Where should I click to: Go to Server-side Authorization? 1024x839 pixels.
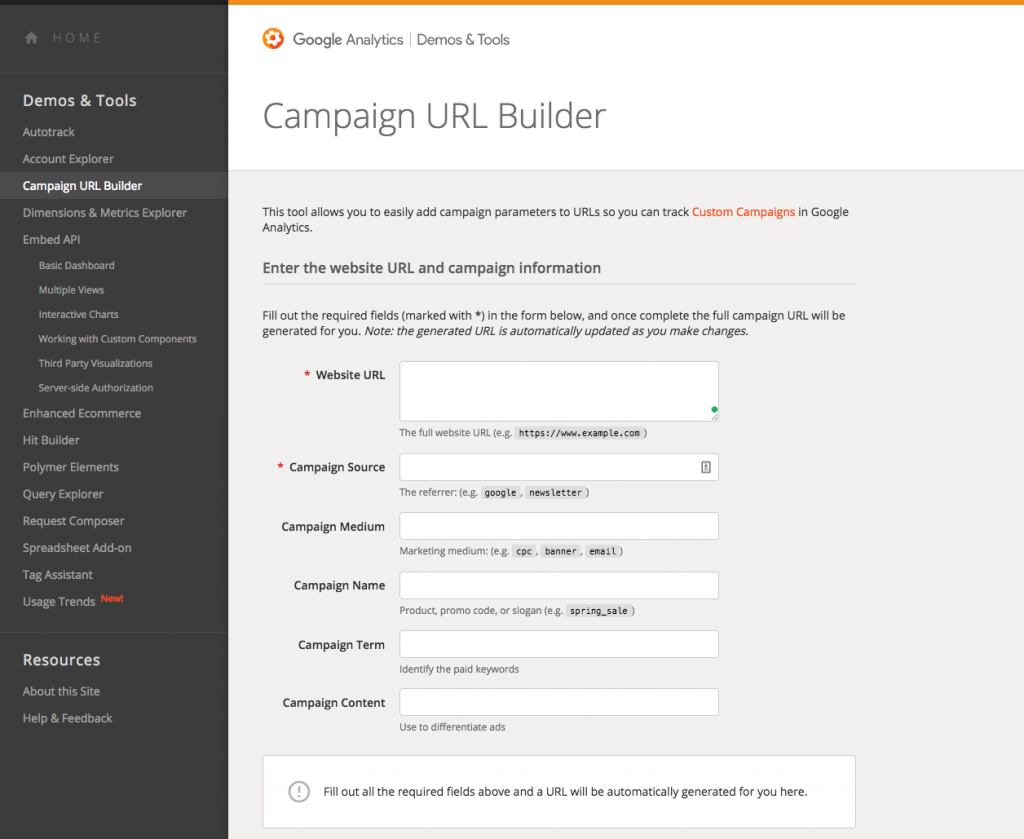(x=96, y=388)
